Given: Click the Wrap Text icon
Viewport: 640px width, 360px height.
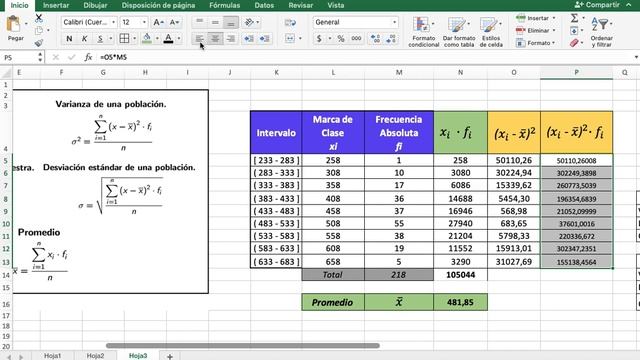Looking at the screenshot, I should point(290,22).
